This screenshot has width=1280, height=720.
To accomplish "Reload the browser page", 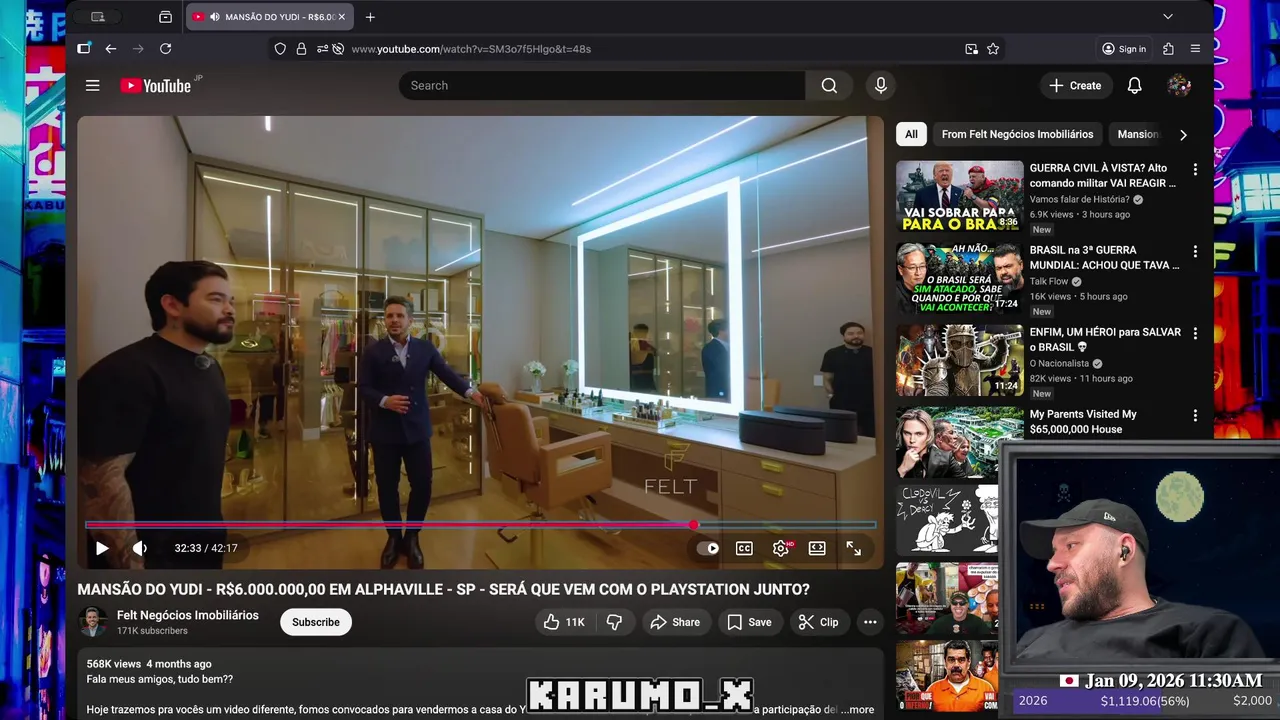I will (x=166, y=49).
